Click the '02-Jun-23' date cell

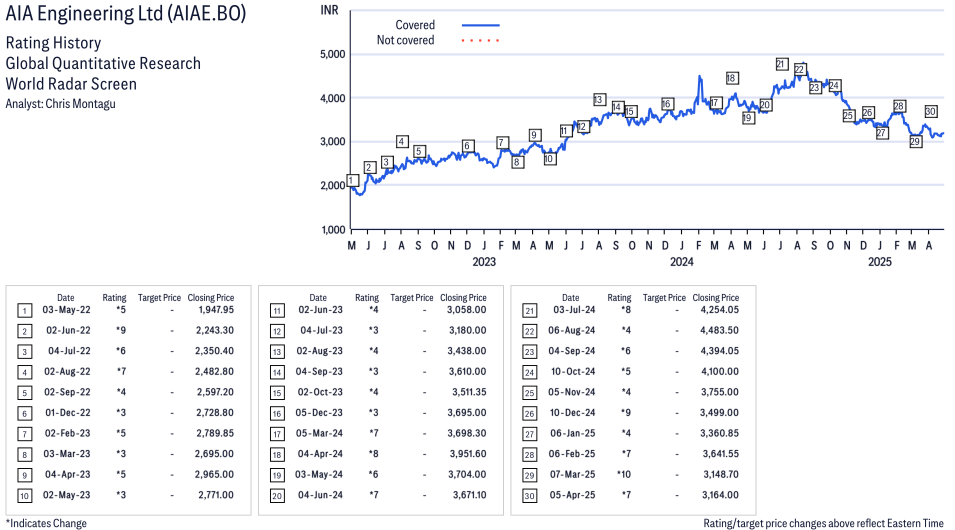point(320,309)
